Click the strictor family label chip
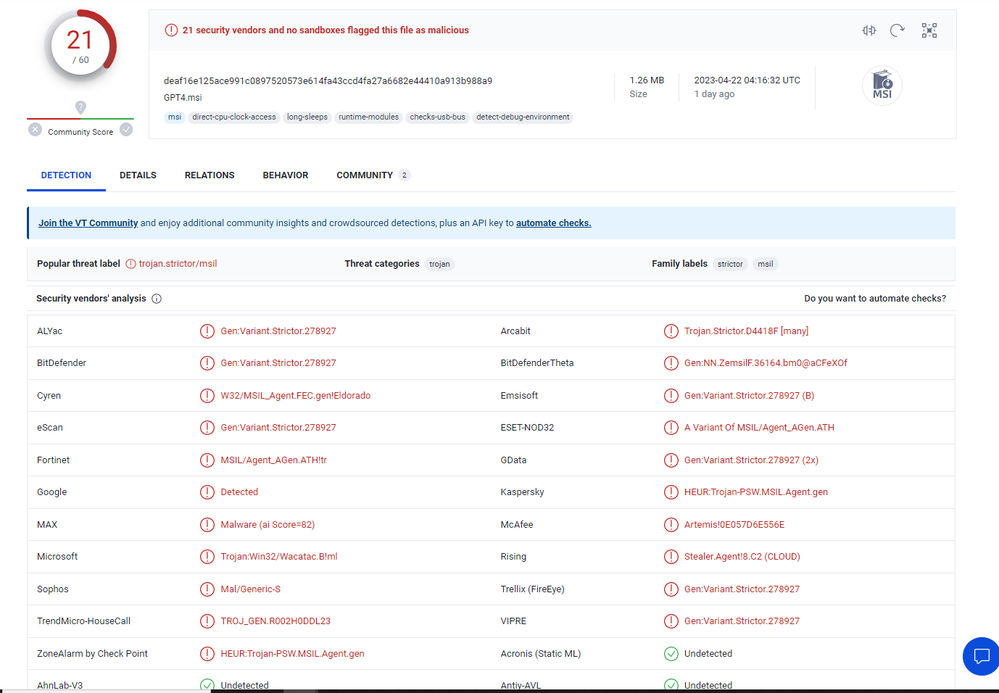The image size is (999, 693). pyautogui.click(x=730, y=264)
